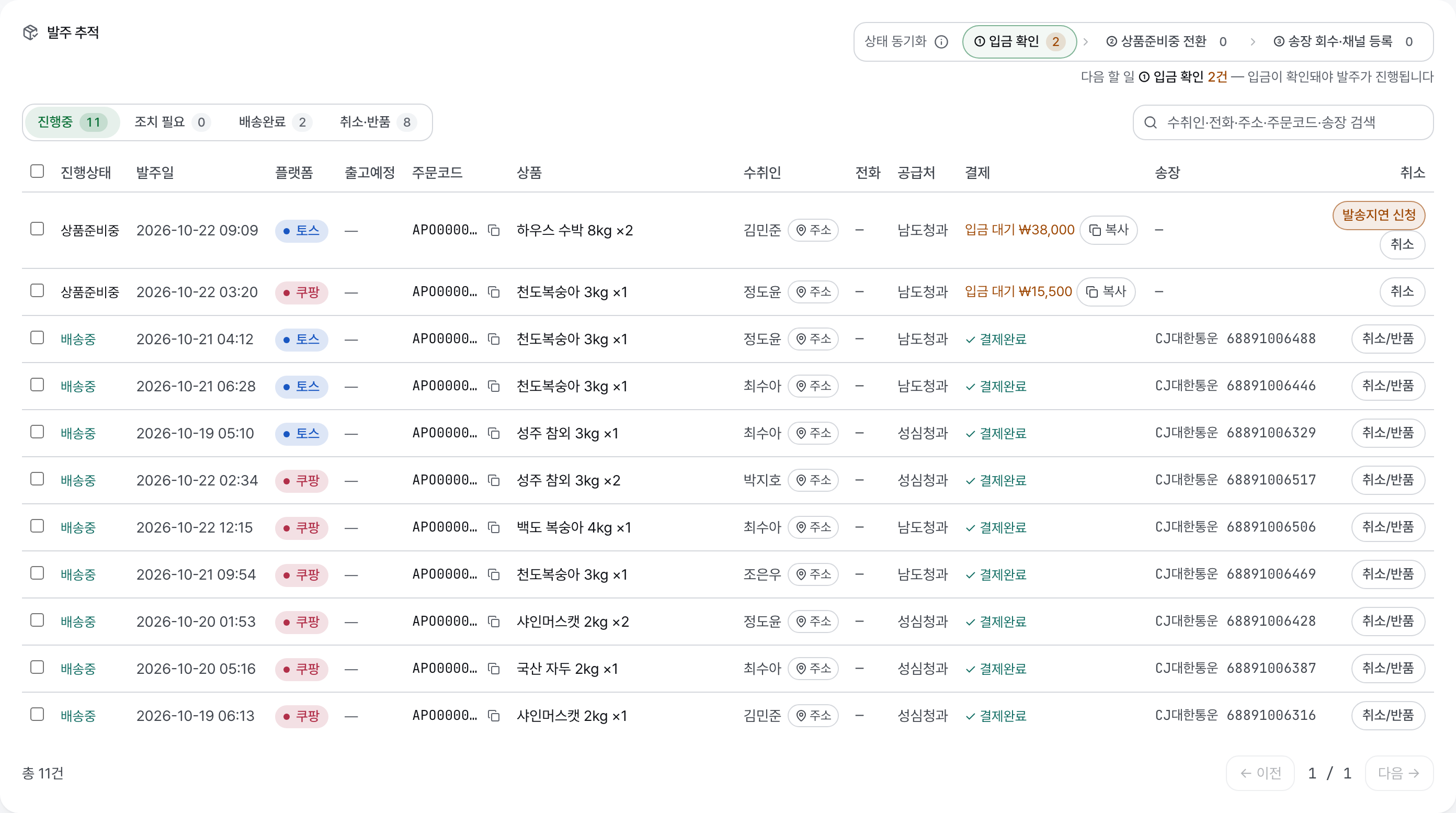This screenshot has width=1456, height=813.
Task: Check the 국산 자두 2kg row checkbox
Action: (x=37, y=667)
